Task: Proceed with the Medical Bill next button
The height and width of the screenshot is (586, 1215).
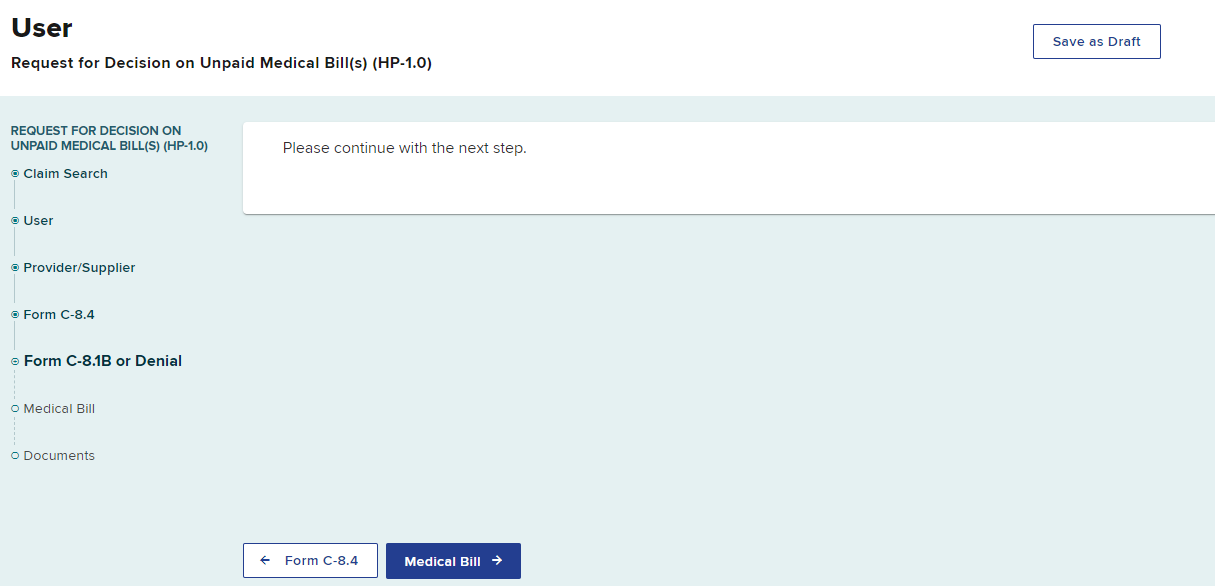Action: pyautogui.click(x=453, y=561)
